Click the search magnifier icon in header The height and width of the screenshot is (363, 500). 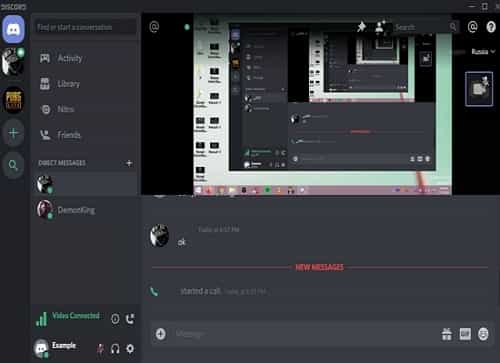coord(453,27)
